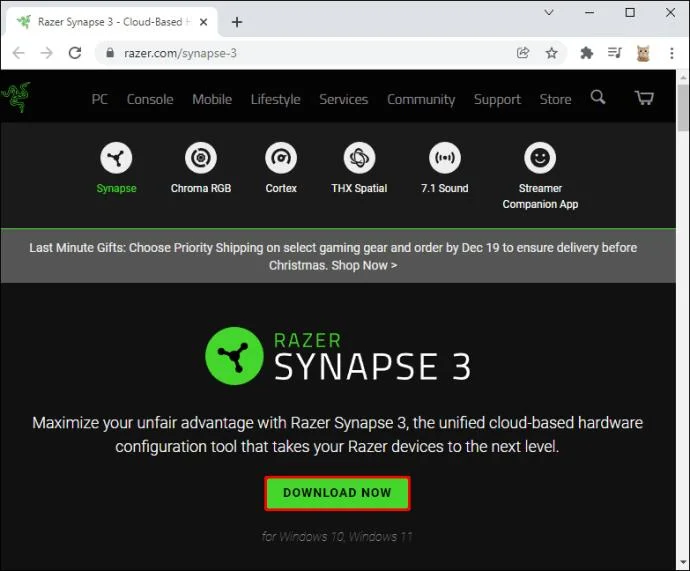Image resolution: width=690 pixels, height=571 pixels.
Task: Follow the Shop Now > link
Action: coord(364,265)
